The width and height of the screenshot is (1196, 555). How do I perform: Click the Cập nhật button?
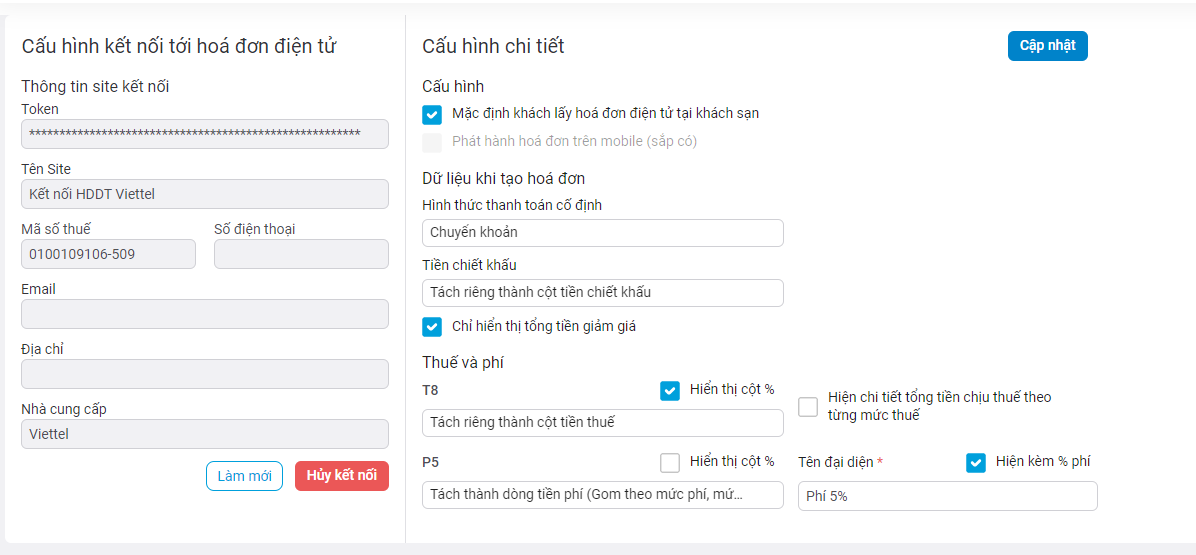click(x=1047, y=46)
